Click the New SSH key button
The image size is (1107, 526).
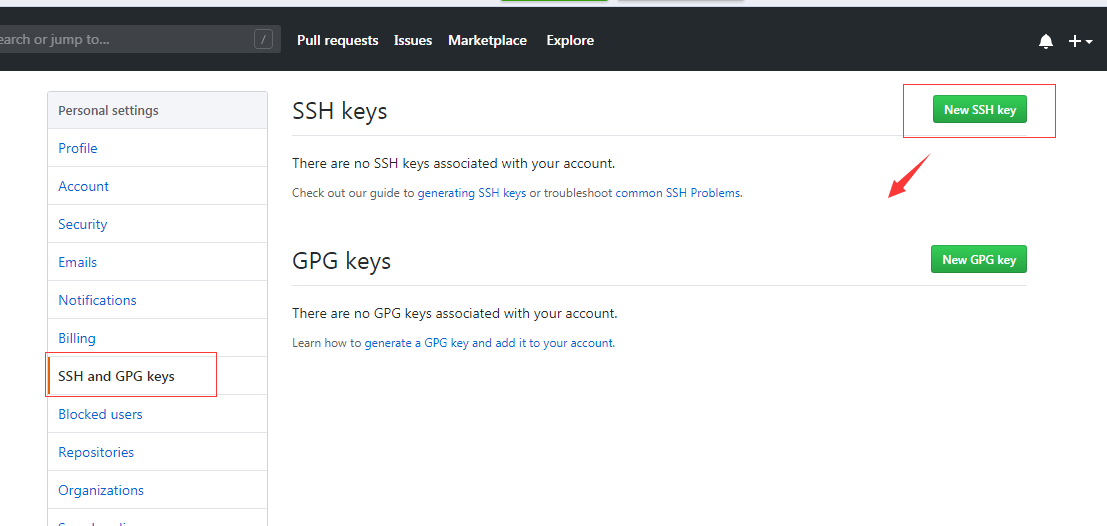pos(979,110)
